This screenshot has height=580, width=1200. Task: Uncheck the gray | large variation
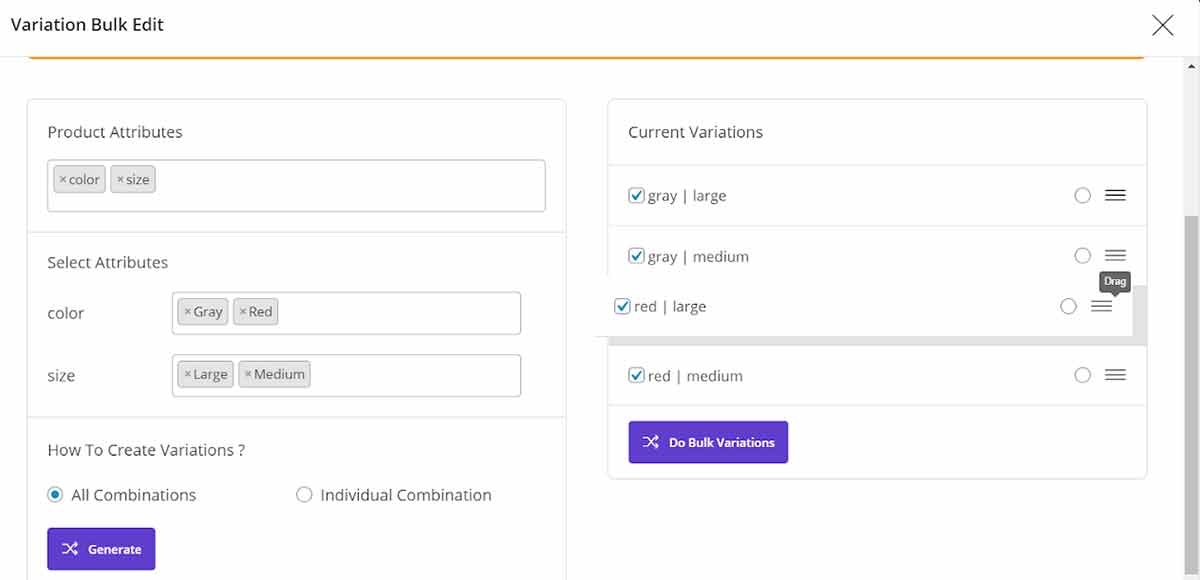[x=636, y=196]
